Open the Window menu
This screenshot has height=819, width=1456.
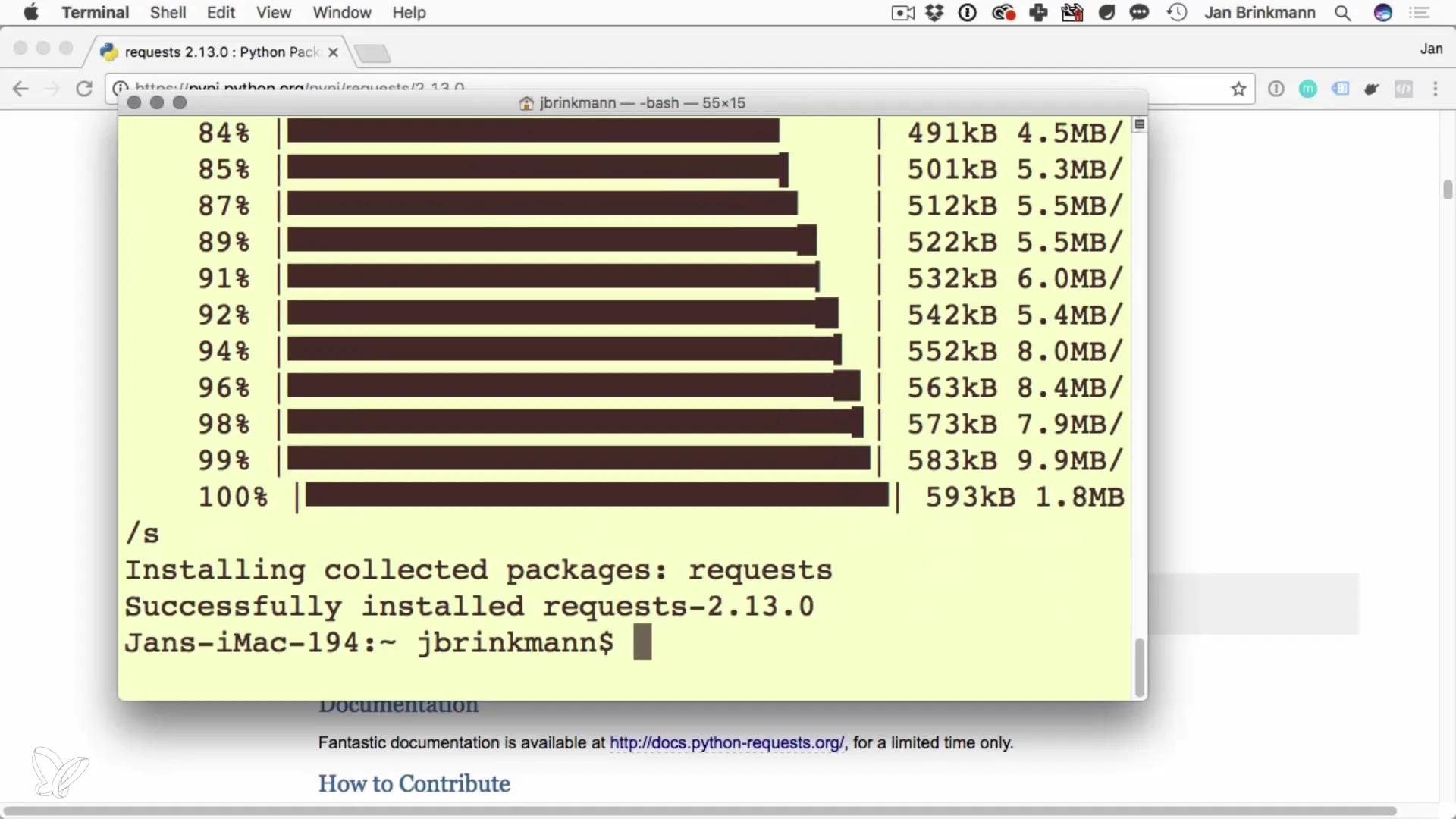pos(342,12)
